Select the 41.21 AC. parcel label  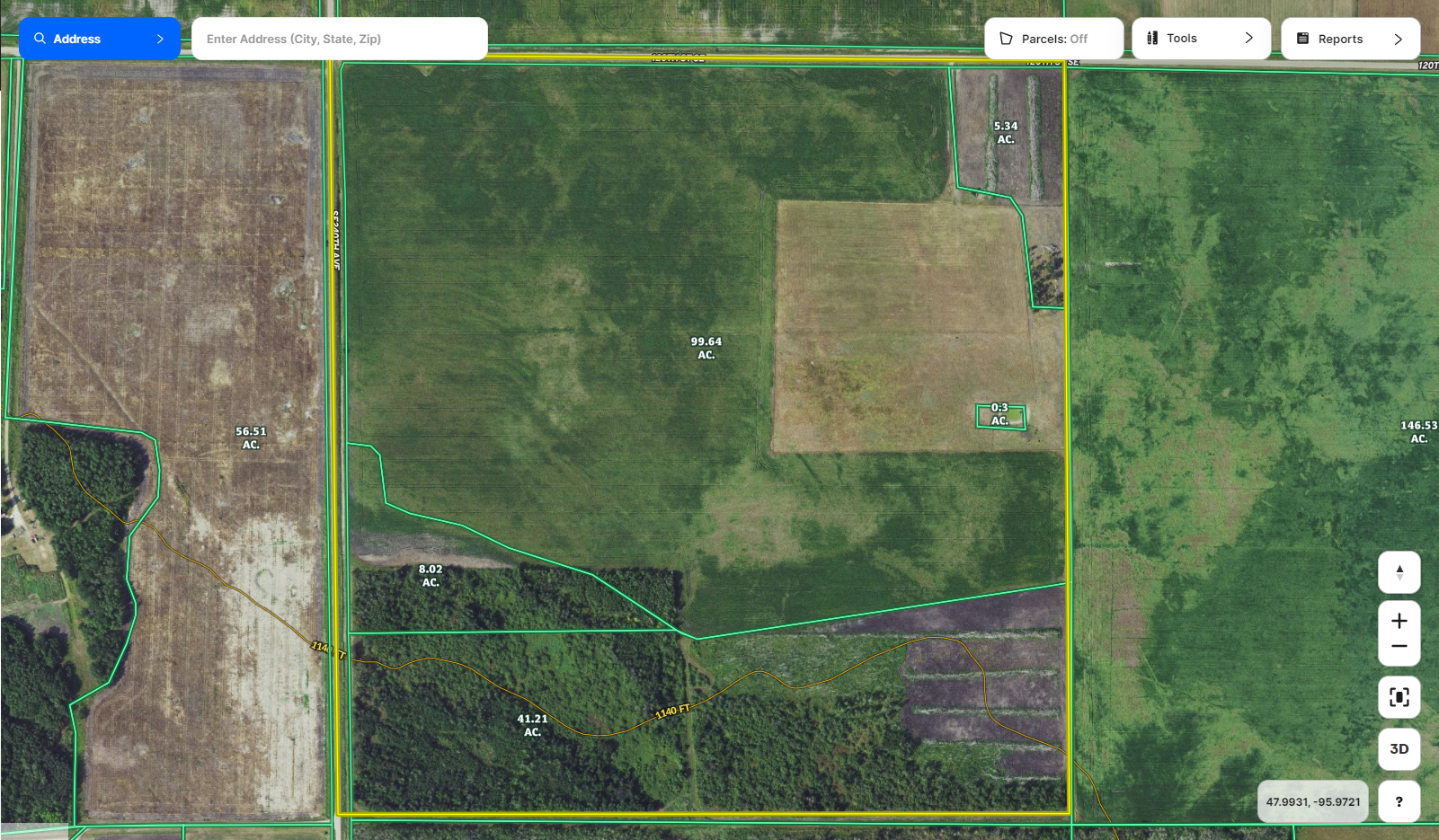click(532, 725)
